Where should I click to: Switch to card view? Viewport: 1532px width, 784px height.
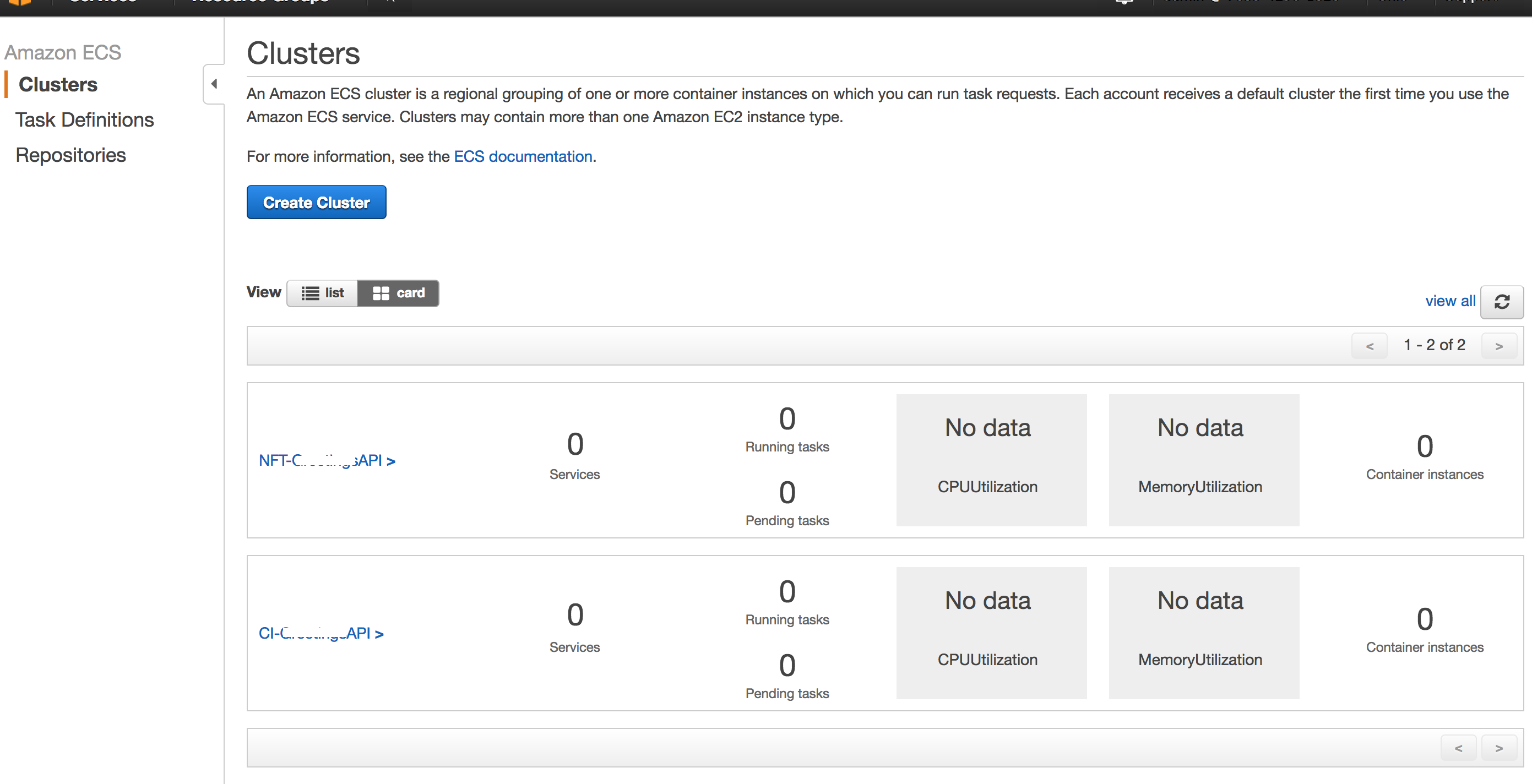click(x=398, y=293)
